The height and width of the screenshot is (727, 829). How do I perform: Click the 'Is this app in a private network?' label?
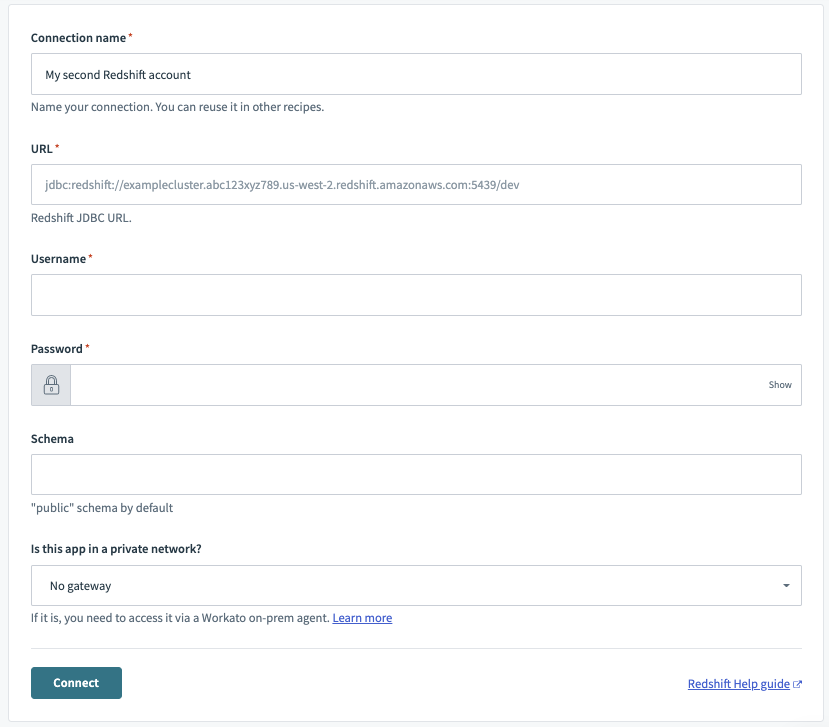pos(118,549)
